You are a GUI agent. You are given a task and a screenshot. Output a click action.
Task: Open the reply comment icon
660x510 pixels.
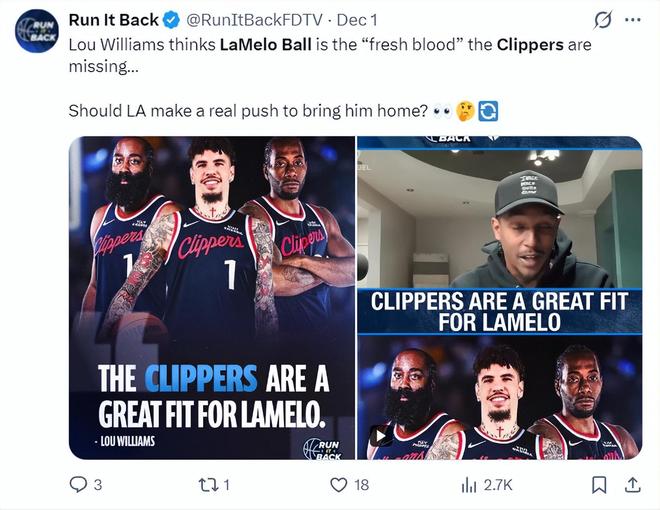pos(78,485)
